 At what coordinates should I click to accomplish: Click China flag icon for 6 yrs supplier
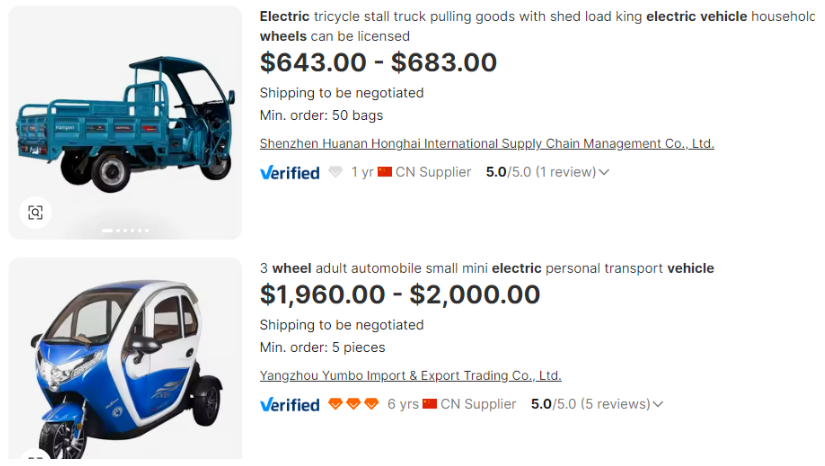430,404
